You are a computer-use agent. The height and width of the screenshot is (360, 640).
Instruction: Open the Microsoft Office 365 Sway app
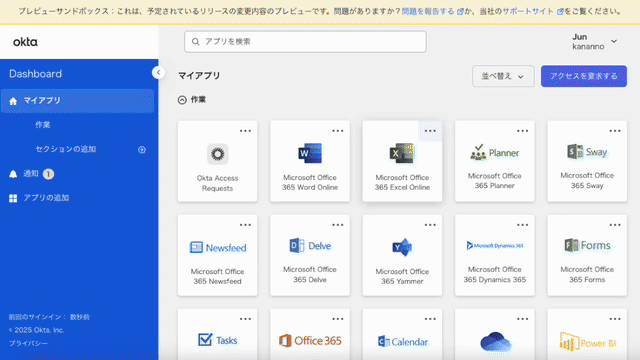[x=587, y=161]
